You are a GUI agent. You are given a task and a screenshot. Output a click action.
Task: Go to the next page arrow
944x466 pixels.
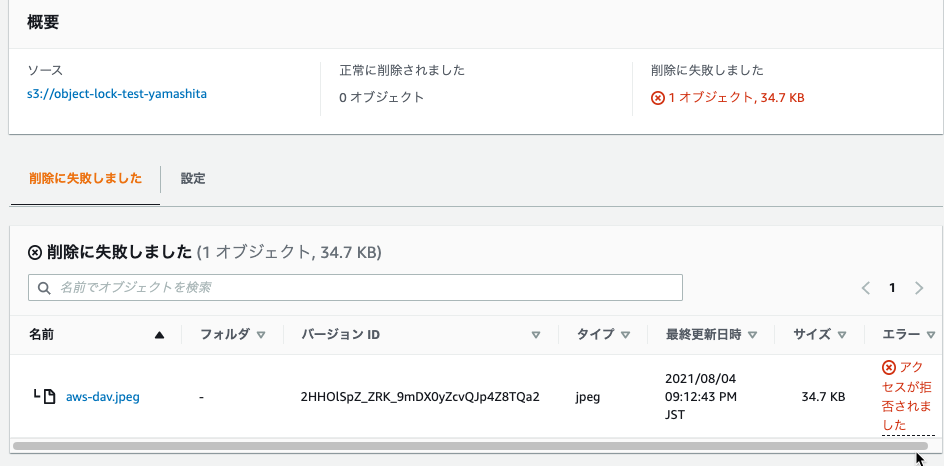click(x=919, y=288)
